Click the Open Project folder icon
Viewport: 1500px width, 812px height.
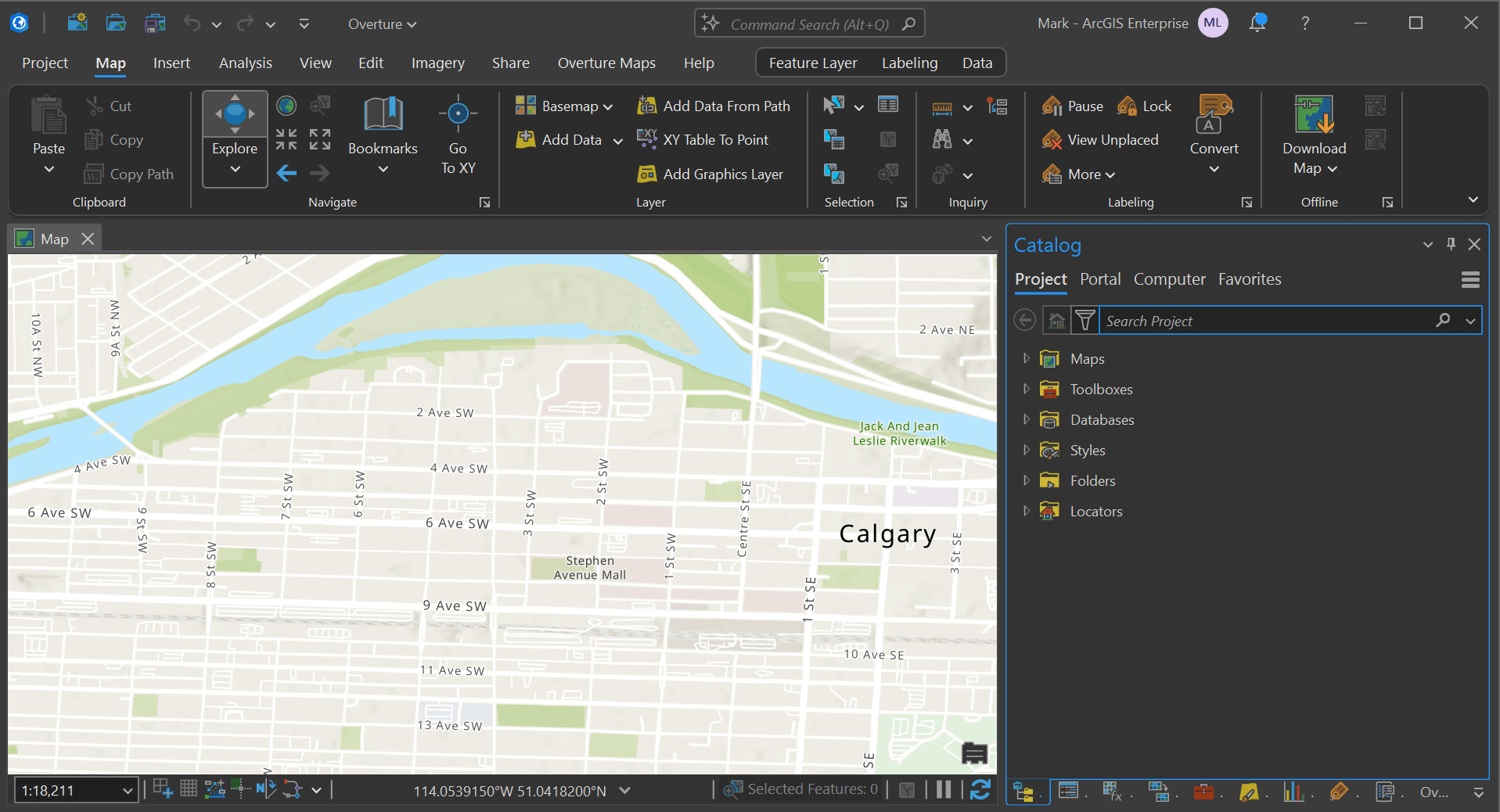(116, 23)
